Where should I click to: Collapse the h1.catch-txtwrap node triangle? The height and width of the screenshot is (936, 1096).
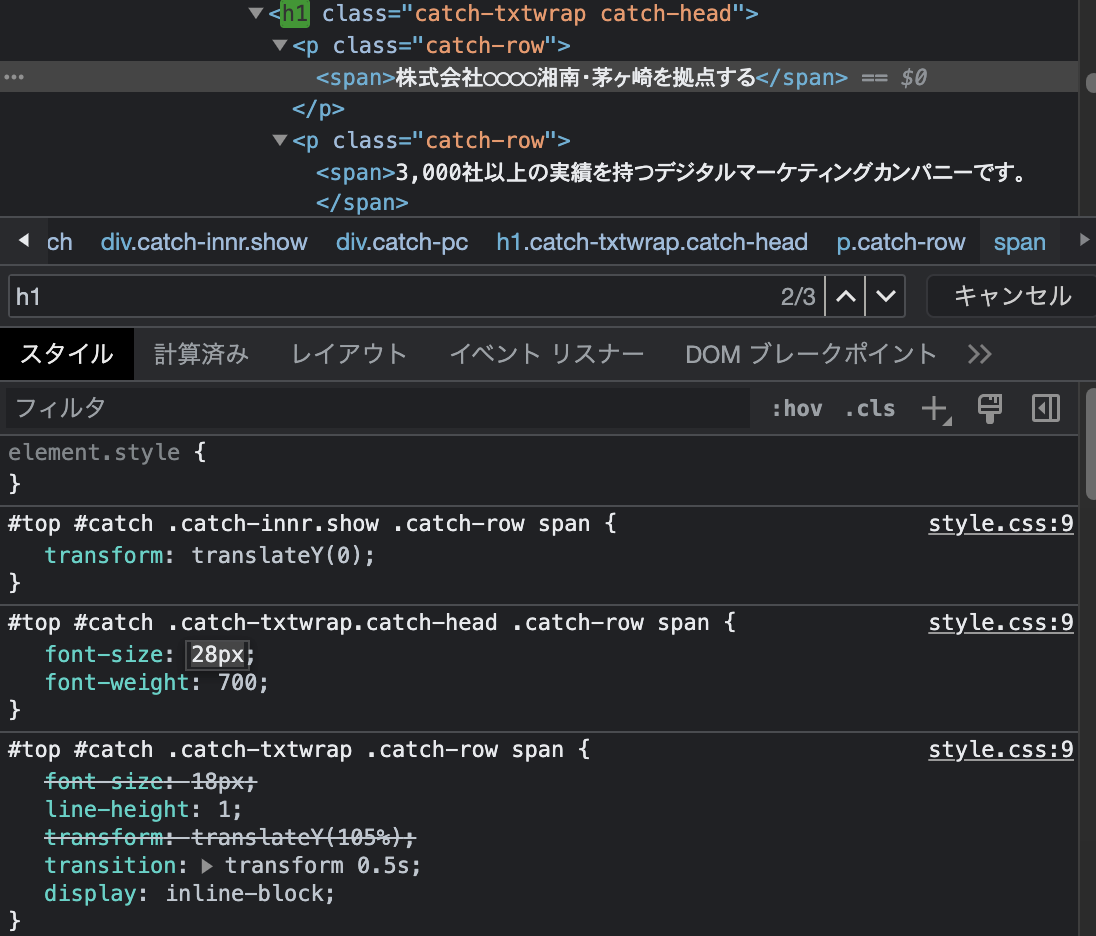[256, 14]
